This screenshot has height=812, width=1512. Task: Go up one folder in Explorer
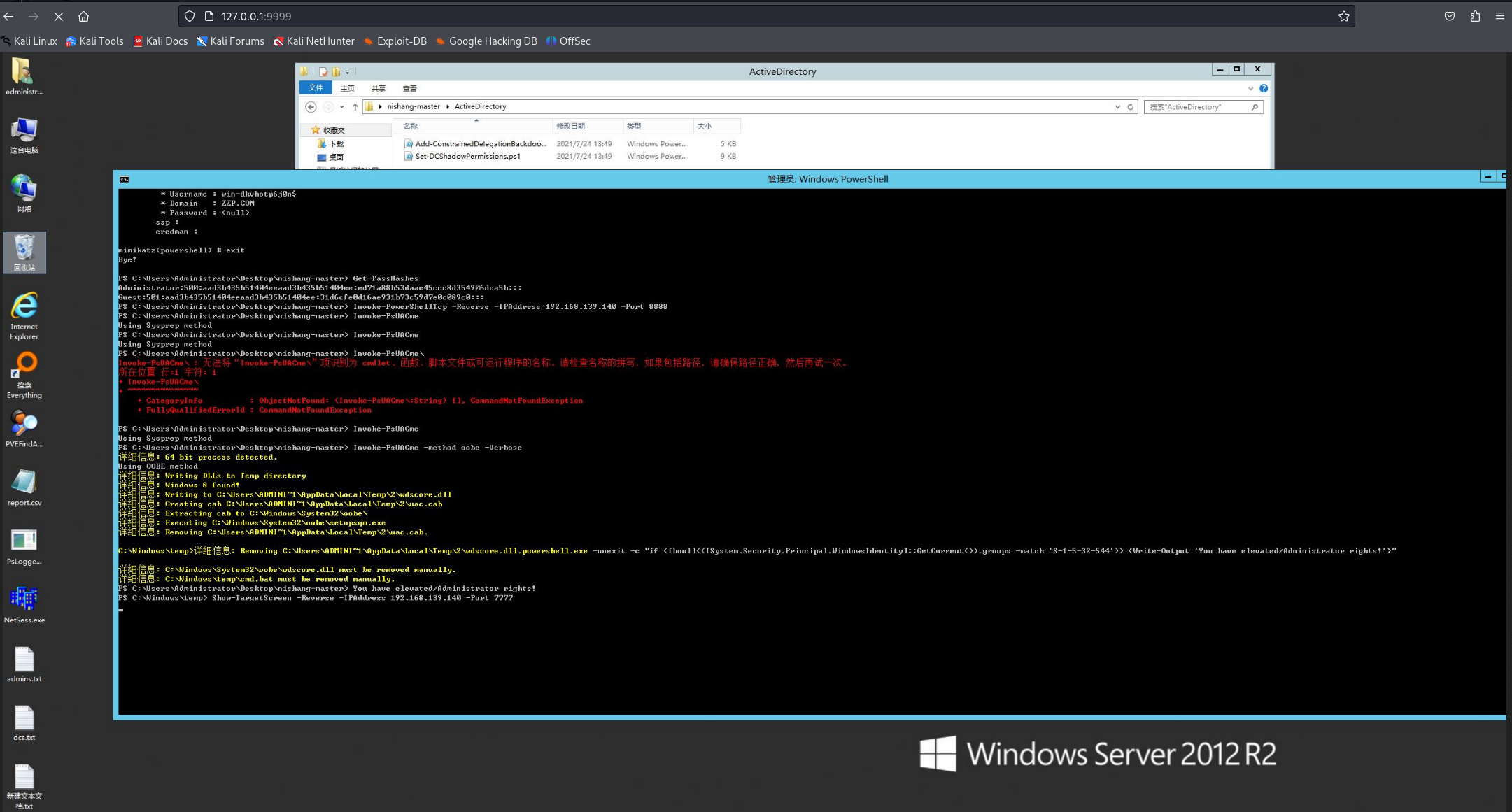[x=355, y=107]
